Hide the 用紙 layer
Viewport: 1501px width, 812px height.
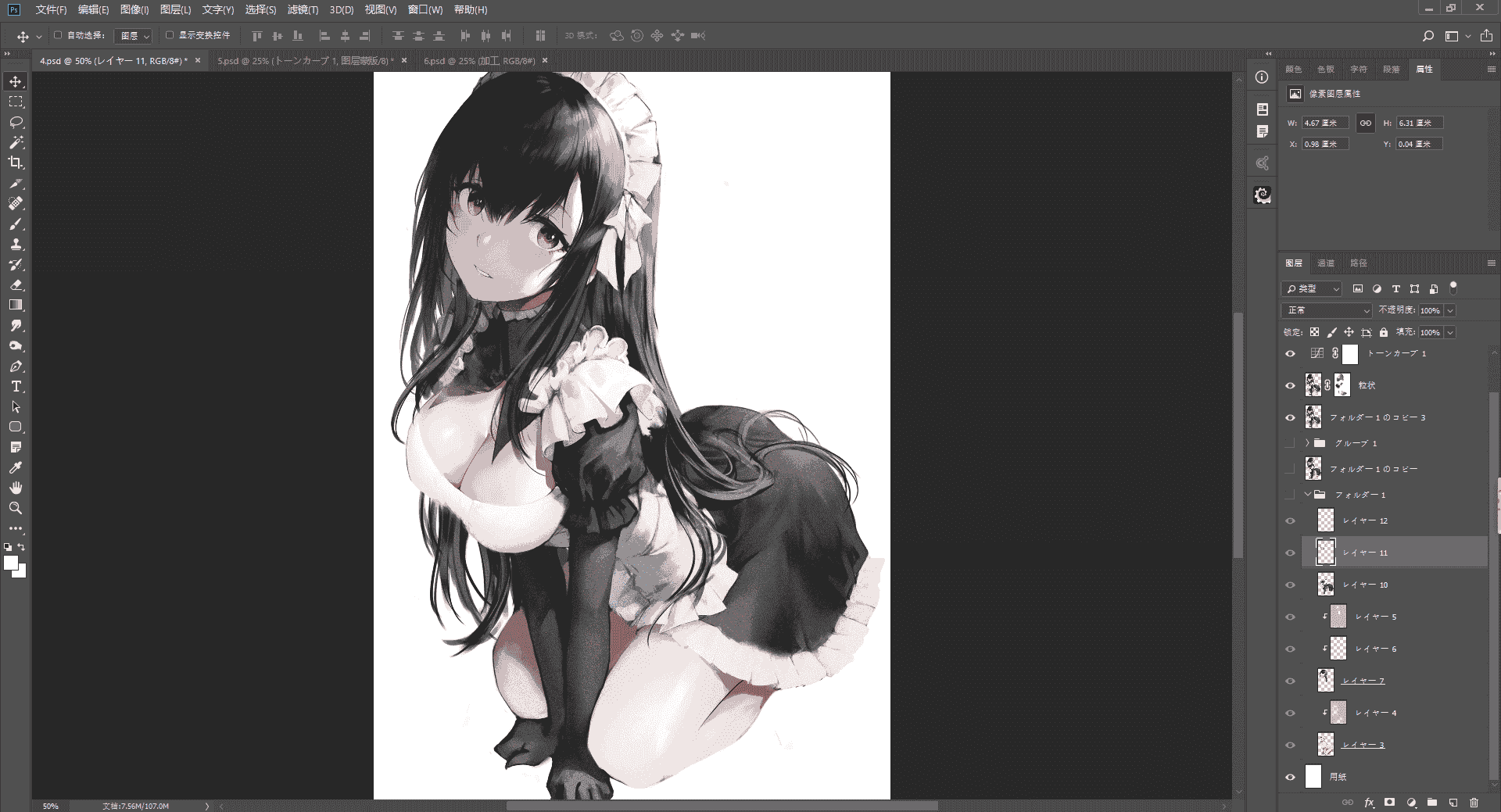click(x=1291, y=777)
